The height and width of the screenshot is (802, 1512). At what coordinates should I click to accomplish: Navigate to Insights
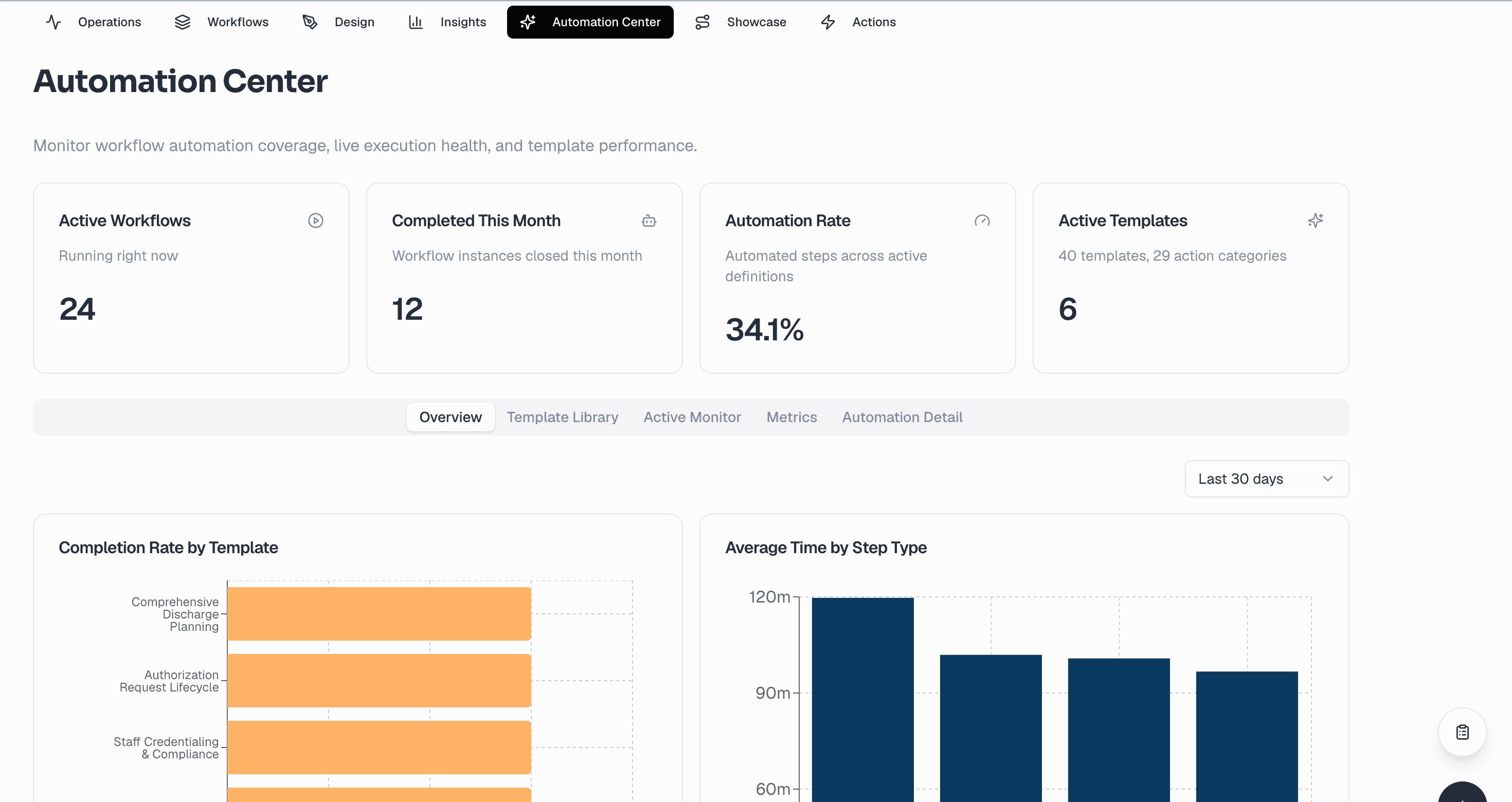(447, 22)
